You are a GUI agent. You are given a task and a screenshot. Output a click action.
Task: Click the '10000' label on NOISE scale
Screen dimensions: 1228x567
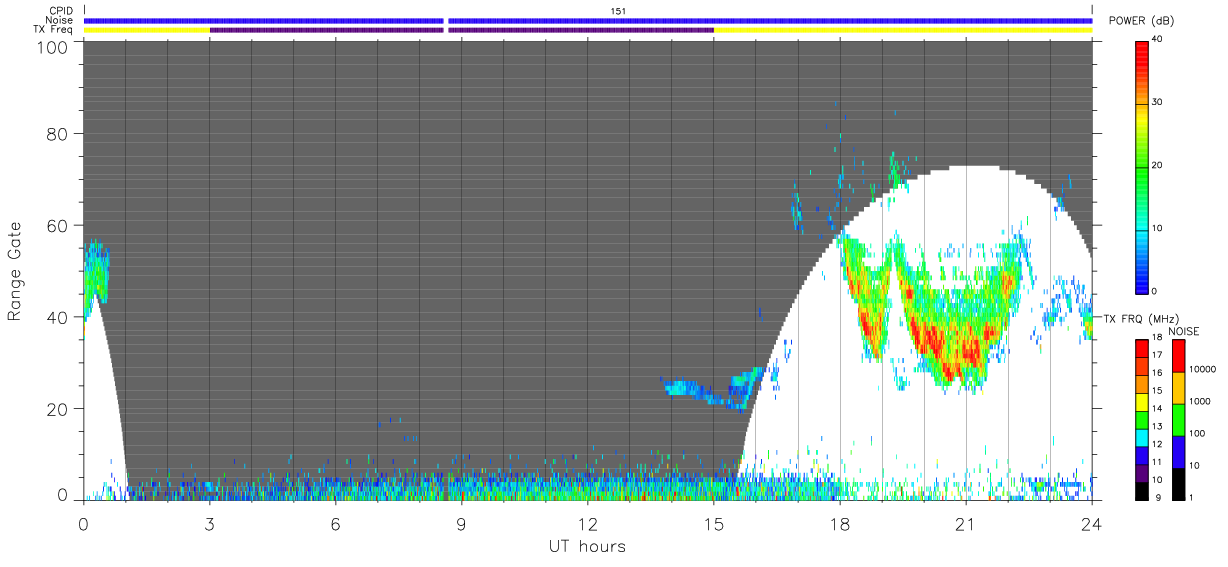pos(1201,369)
